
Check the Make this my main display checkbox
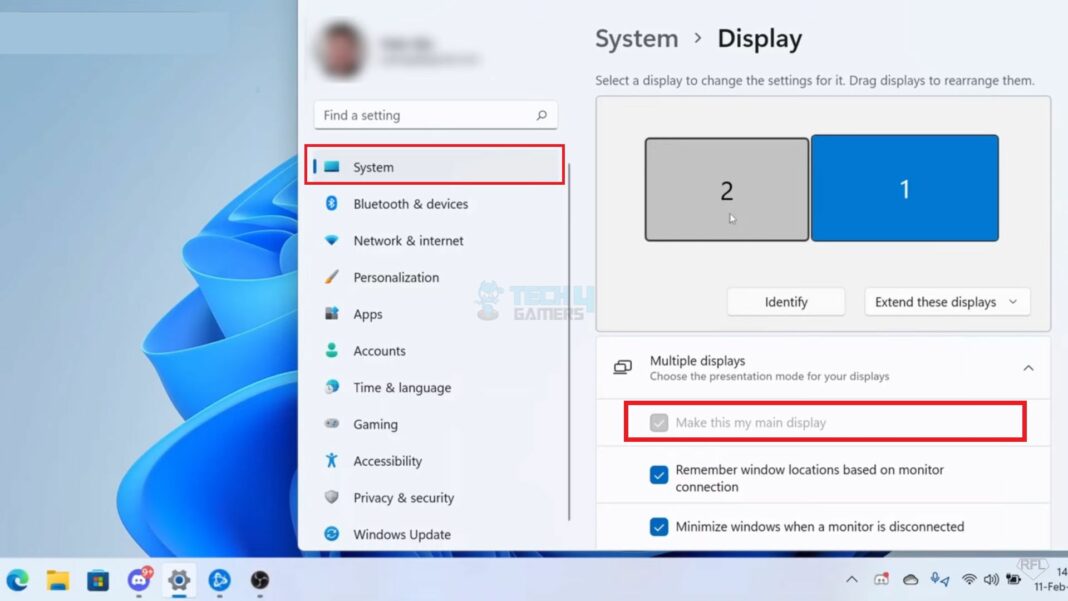pos(659,422)
